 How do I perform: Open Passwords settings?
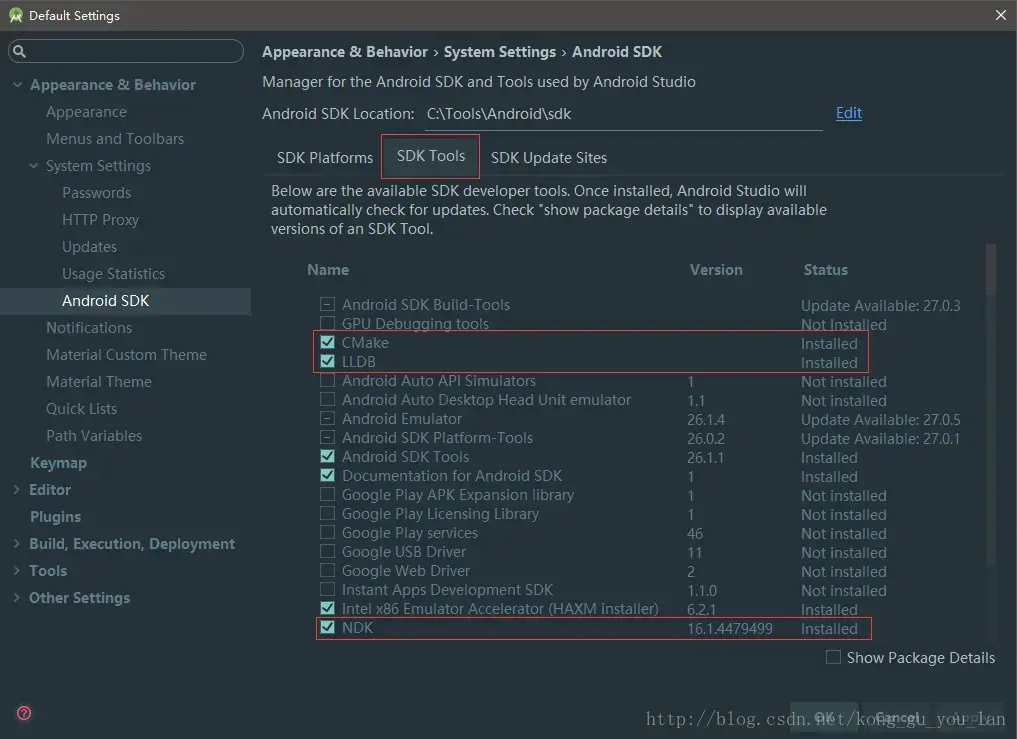[97, 193]
